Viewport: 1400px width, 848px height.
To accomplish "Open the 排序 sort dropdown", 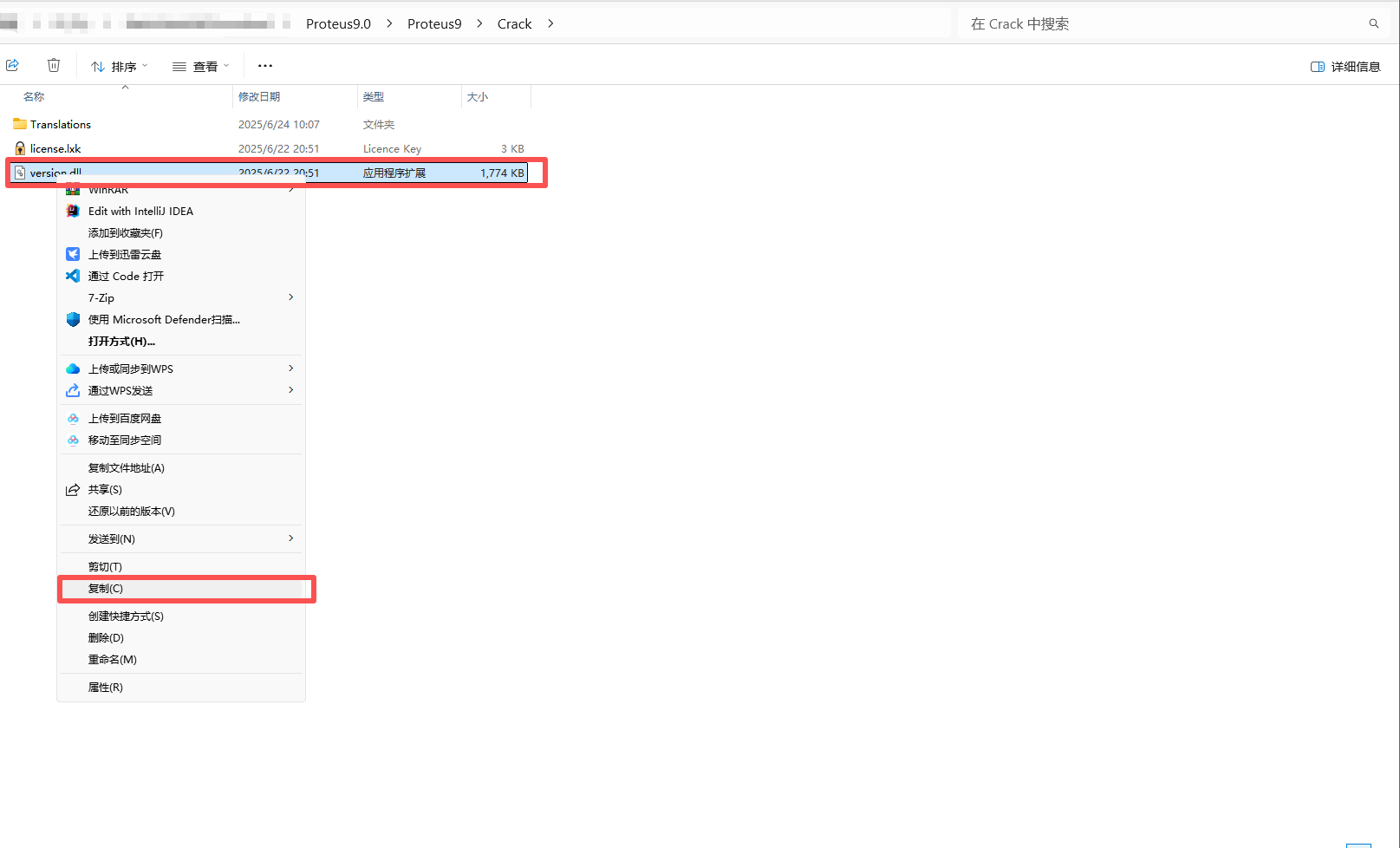I will point(120,66).
